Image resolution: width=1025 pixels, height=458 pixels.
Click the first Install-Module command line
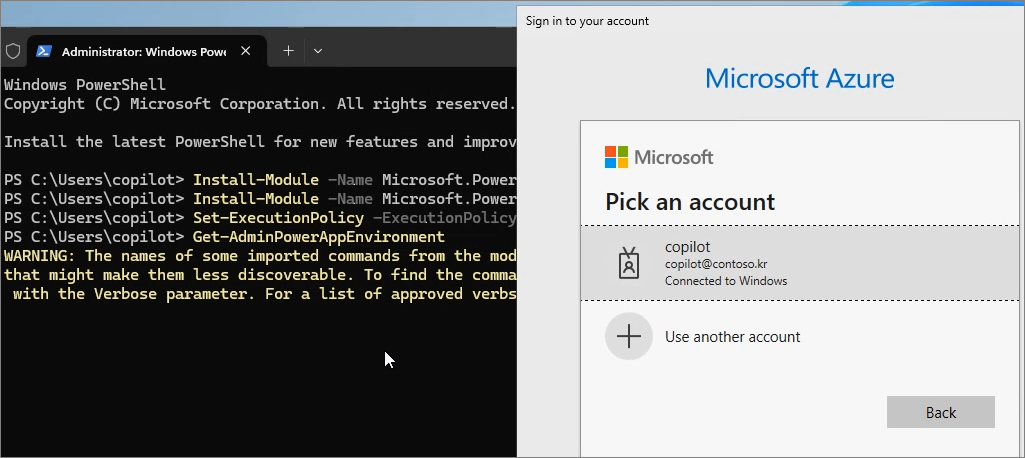click(x=260, y=180)
